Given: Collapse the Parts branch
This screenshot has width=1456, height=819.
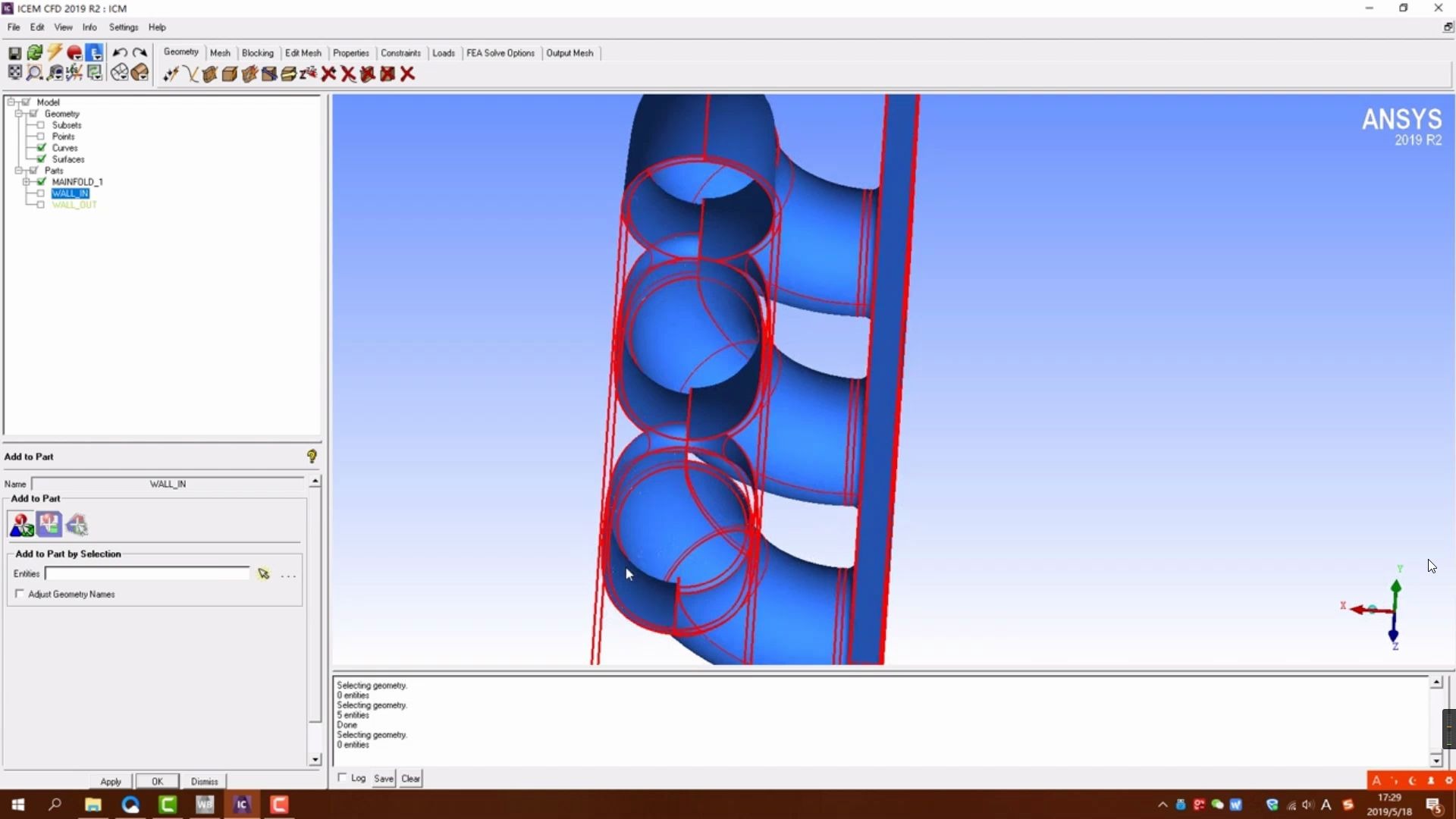Looking at the screenshot, I should pyautogui.click(x=19, y=170).
